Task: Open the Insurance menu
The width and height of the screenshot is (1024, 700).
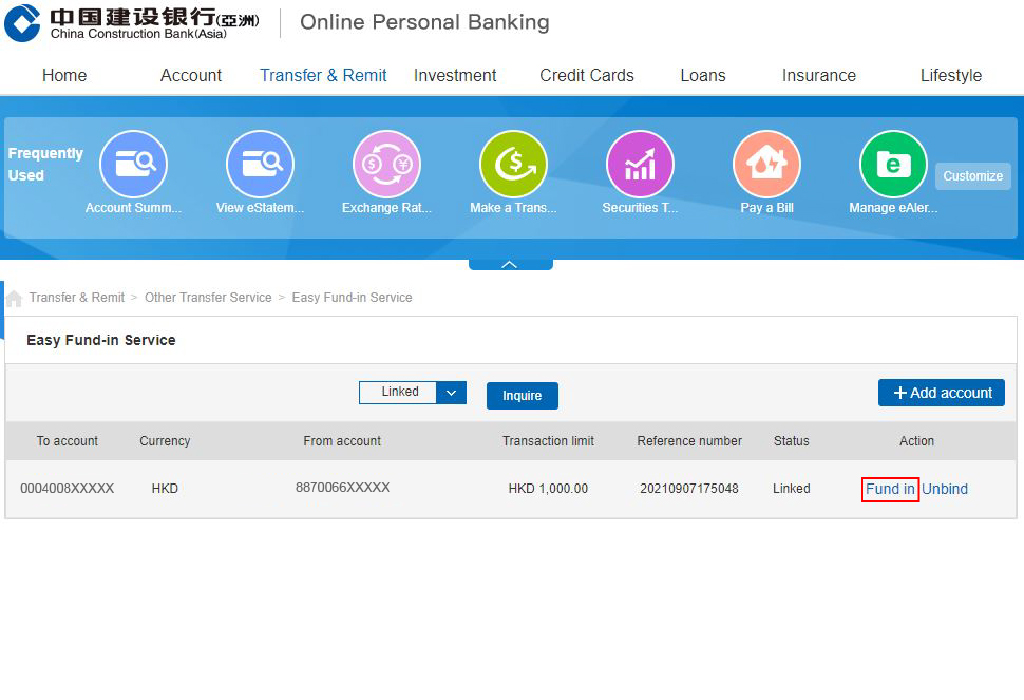Action: tap(819, 76)
